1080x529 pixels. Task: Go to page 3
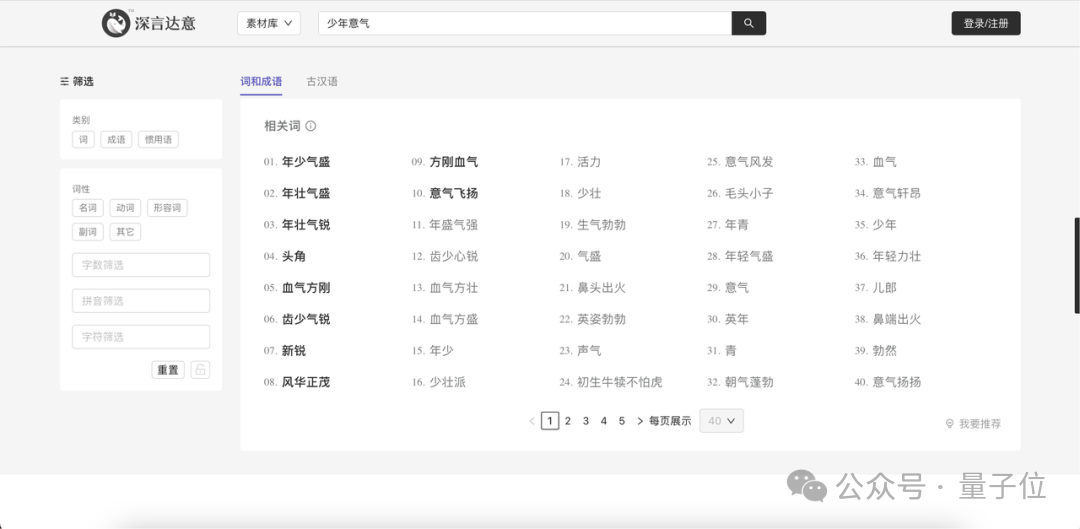tap(585, 421)
